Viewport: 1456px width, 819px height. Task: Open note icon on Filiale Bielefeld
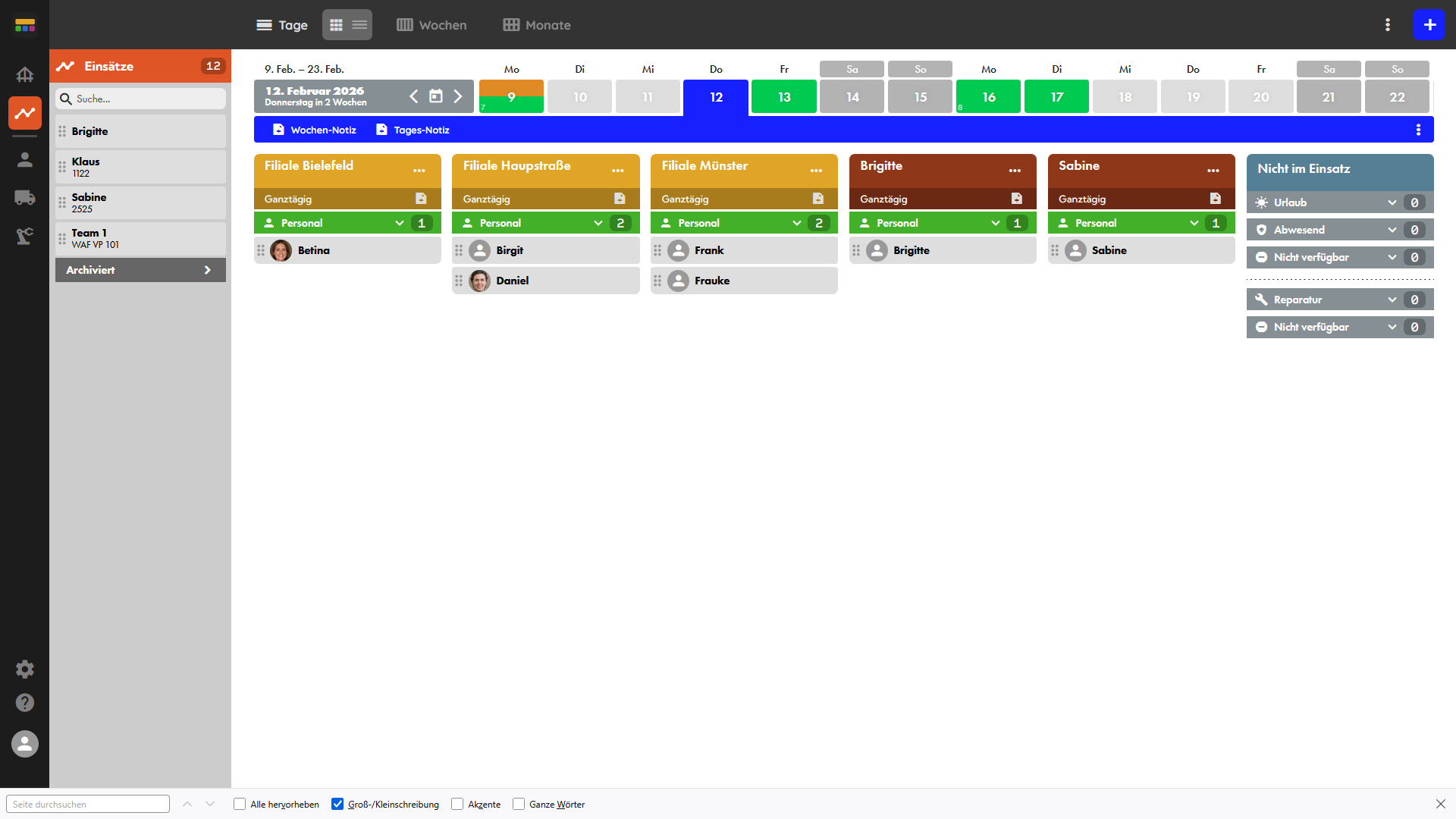[421, 199]
